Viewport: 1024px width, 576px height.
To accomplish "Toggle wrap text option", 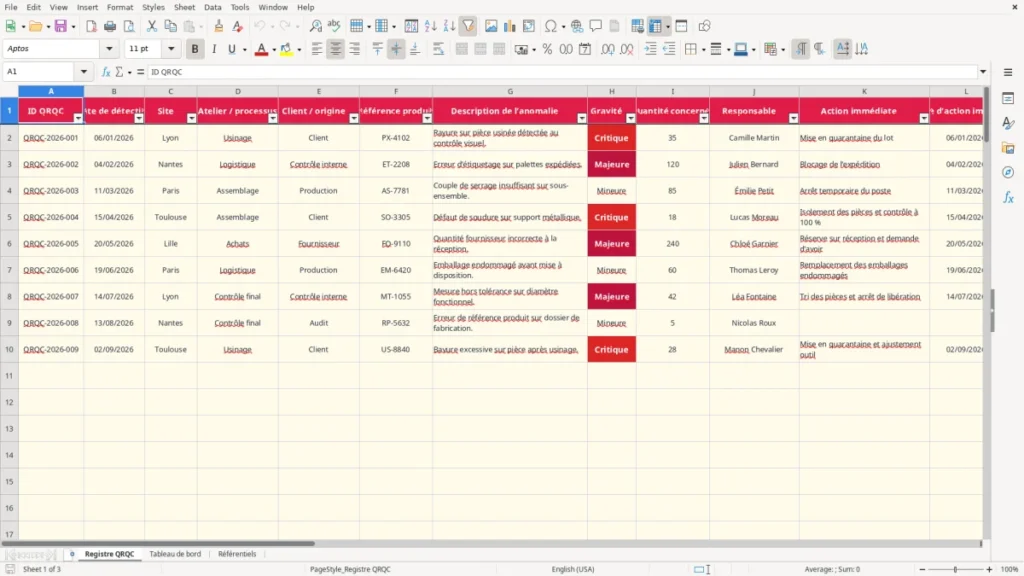I will tap(438, 49).
